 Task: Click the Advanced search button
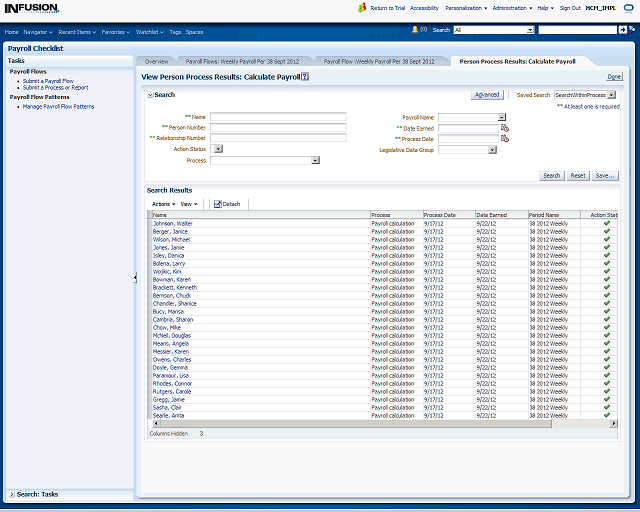point(487,95)
